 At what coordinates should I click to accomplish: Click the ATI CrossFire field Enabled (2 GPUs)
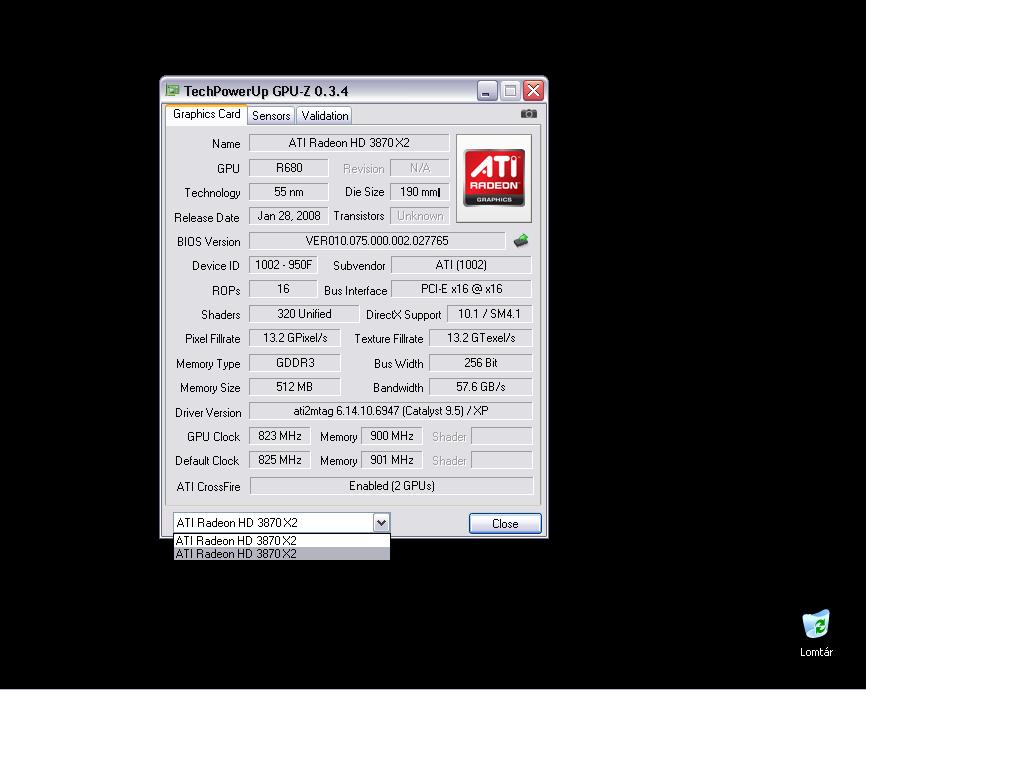[x=392, y=486]
